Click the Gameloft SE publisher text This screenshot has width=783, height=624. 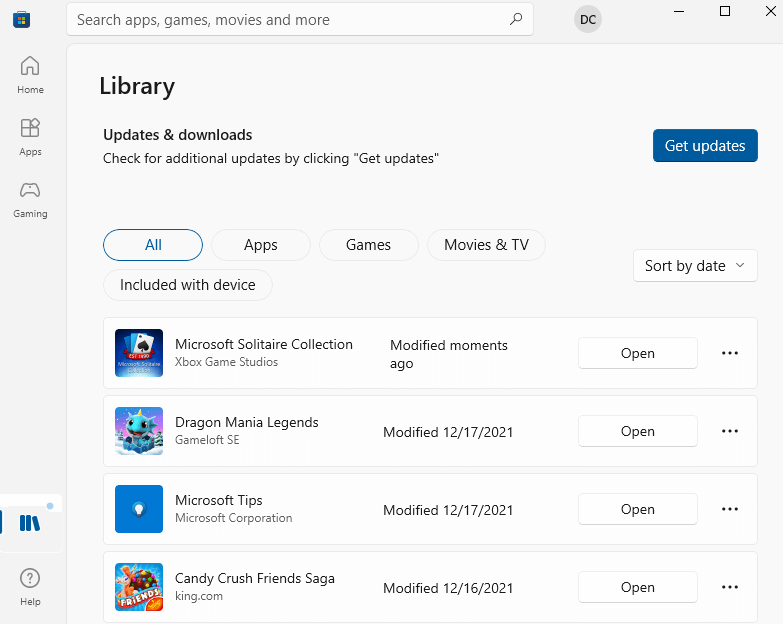pyautogui.click(x=207, y=440)
